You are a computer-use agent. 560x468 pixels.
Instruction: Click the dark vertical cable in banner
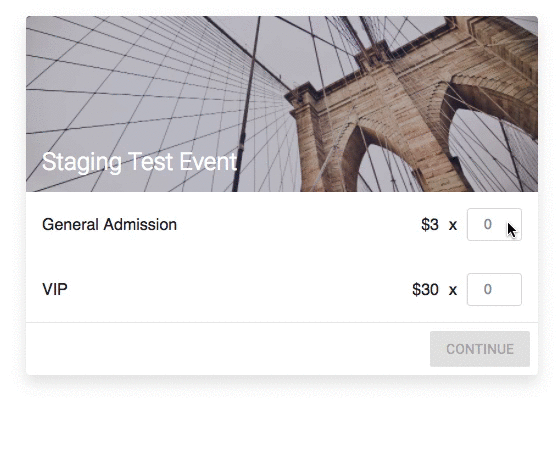pyautogui.click(x=246, y=104)
